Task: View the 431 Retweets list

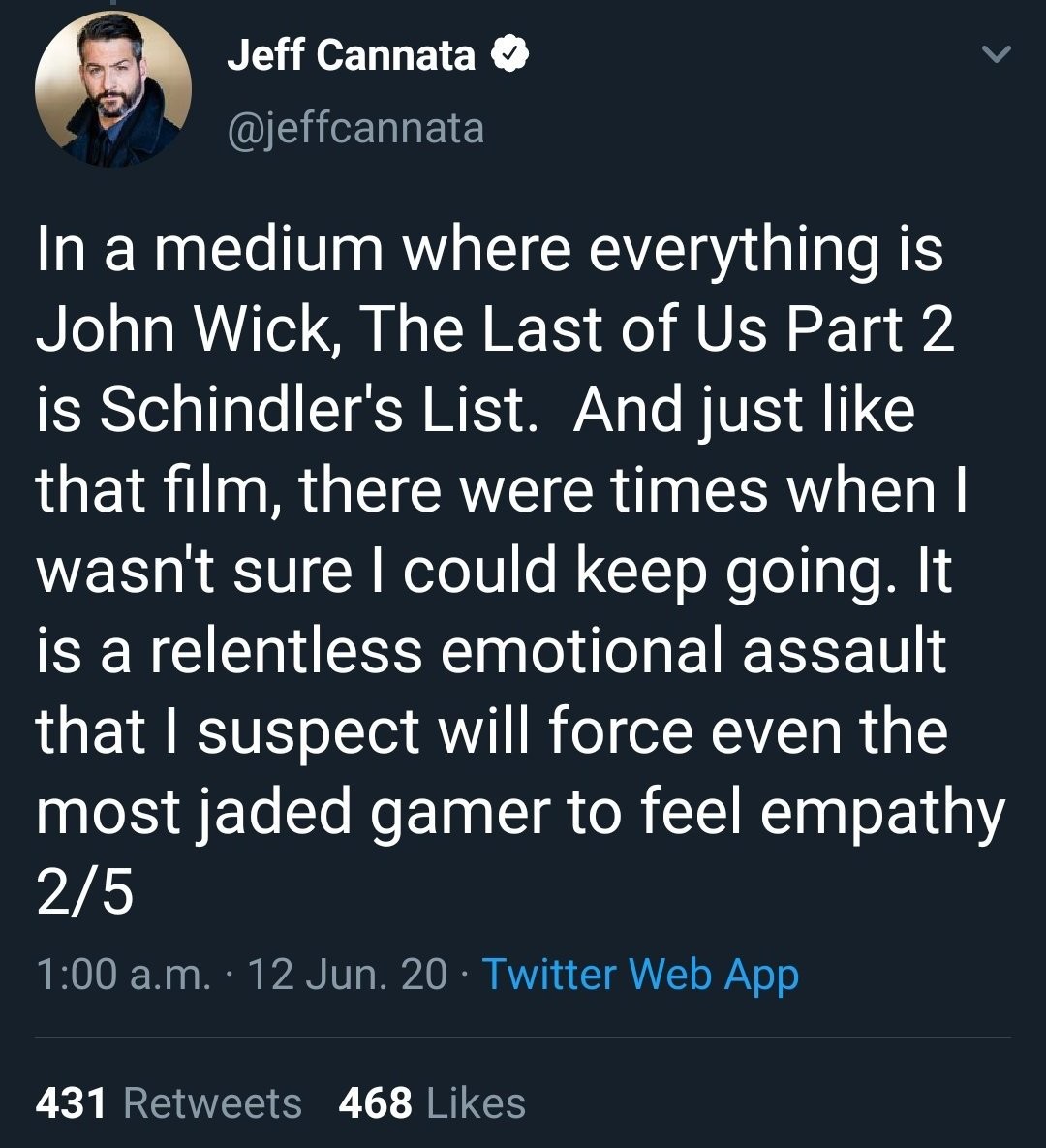Action: click(x=169, y=1102)
